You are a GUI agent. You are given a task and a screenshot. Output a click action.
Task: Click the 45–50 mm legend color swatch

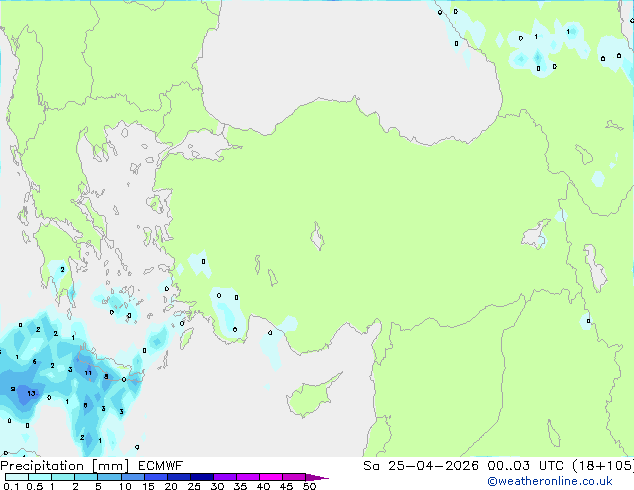294,477
